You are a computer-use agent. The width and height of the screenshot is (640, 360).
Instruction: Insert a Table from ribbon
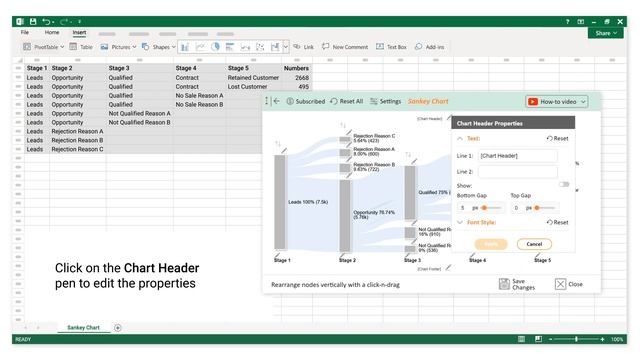pos(81,47)
